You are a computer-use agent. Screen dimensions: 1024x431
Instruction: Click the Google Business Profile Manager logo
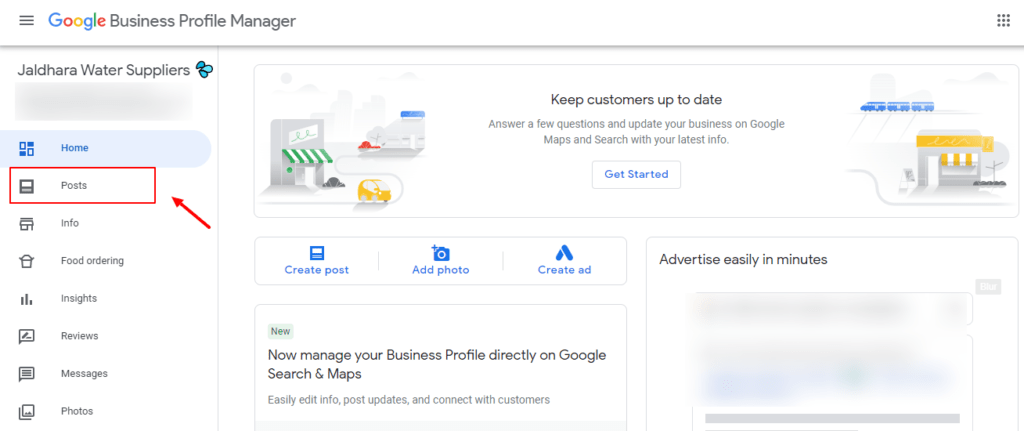[172, 21]
